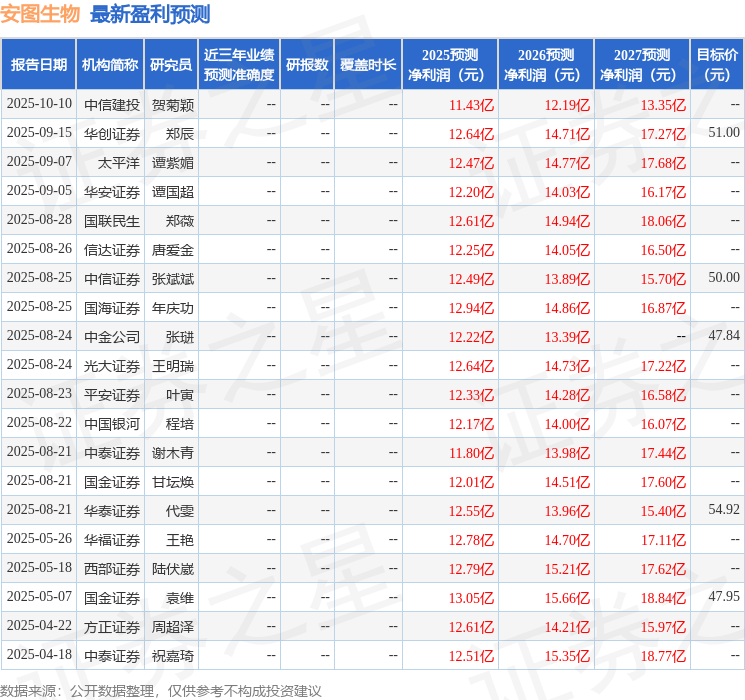Click analyst name 谢木青
This screenshot has height=700, width=745.
173,453
